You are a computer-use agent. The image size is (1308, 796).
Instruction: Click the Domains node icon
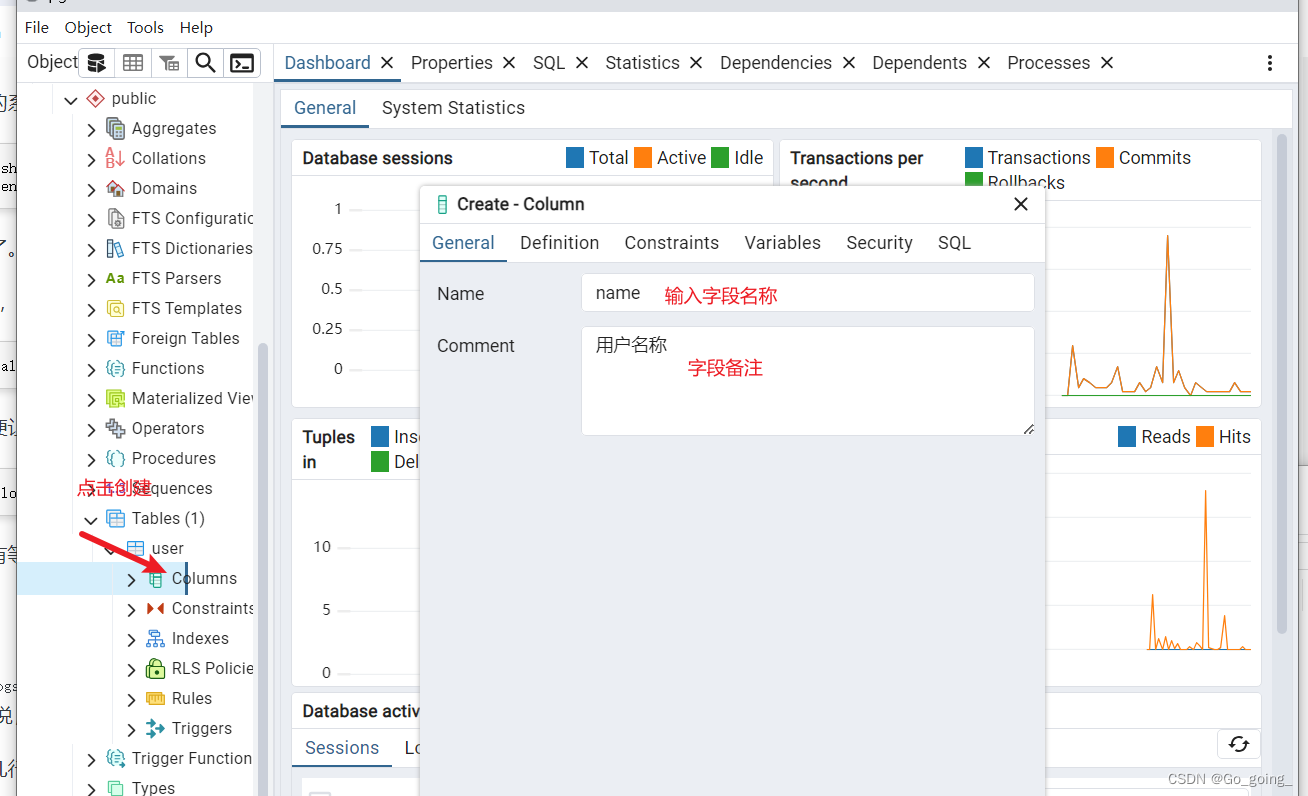point(115,188)
